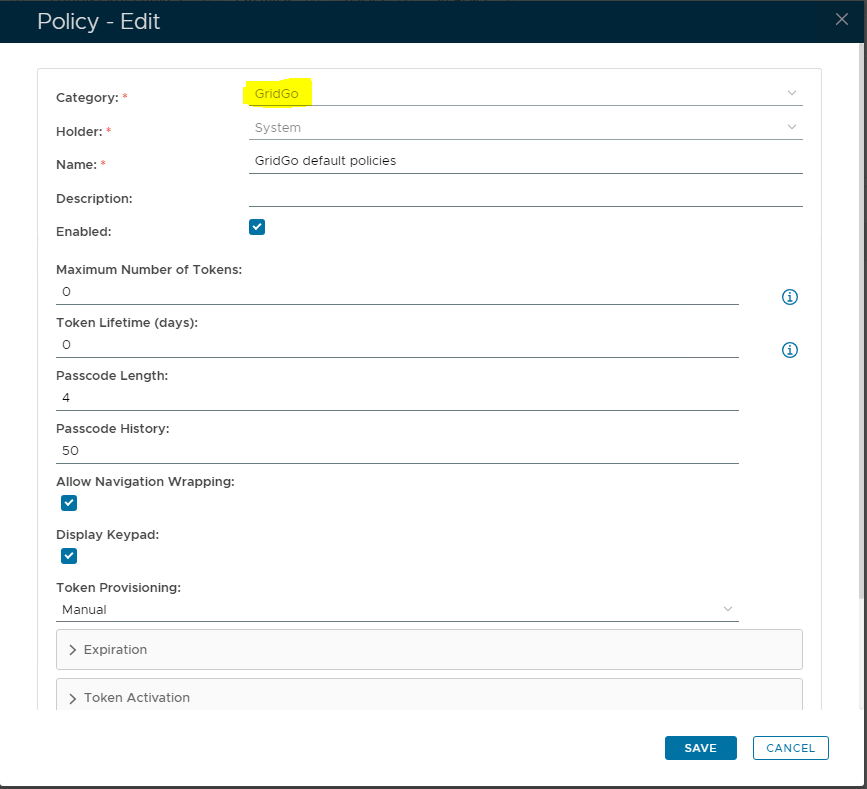
Task: Click the Passcode History input field
Action: (397, 451)
